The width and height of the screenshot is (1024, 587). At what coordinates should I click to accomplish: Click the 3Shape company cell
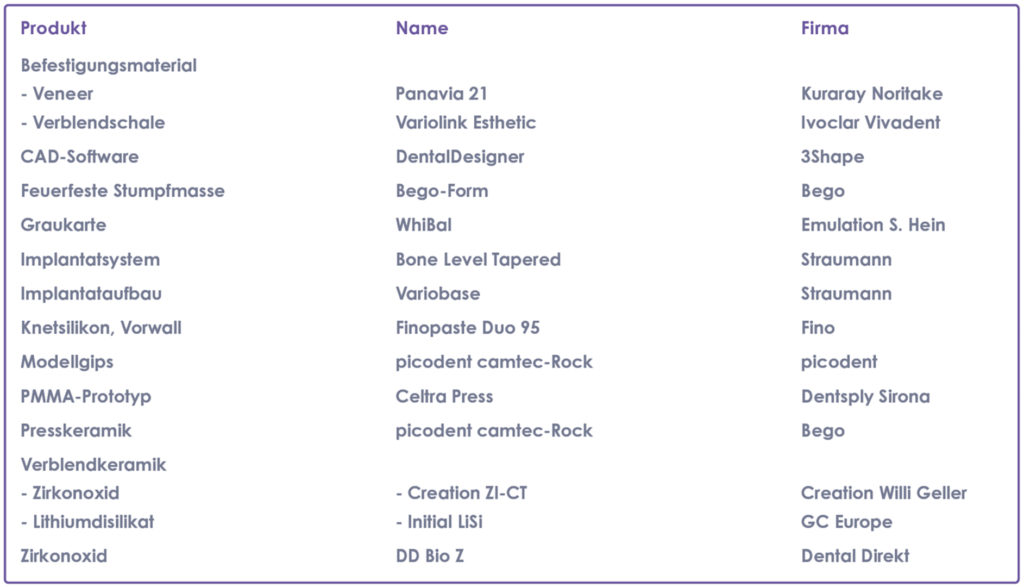coord(832,157)
